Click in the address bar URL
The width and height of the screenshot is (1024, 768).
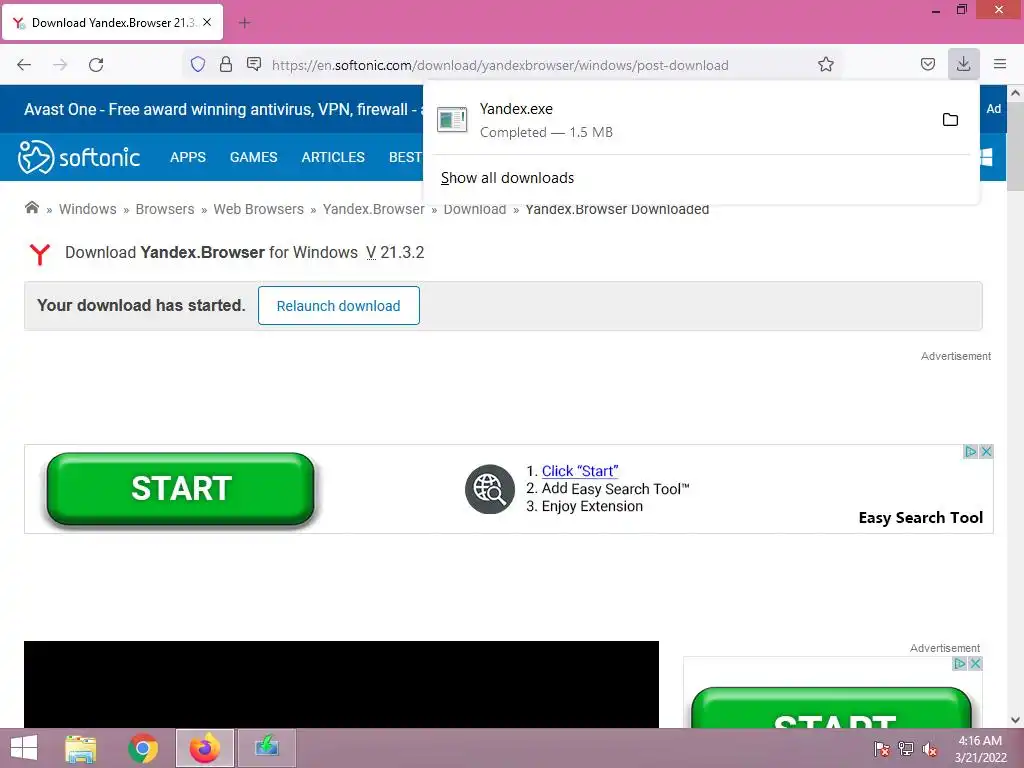coord(500,65)
